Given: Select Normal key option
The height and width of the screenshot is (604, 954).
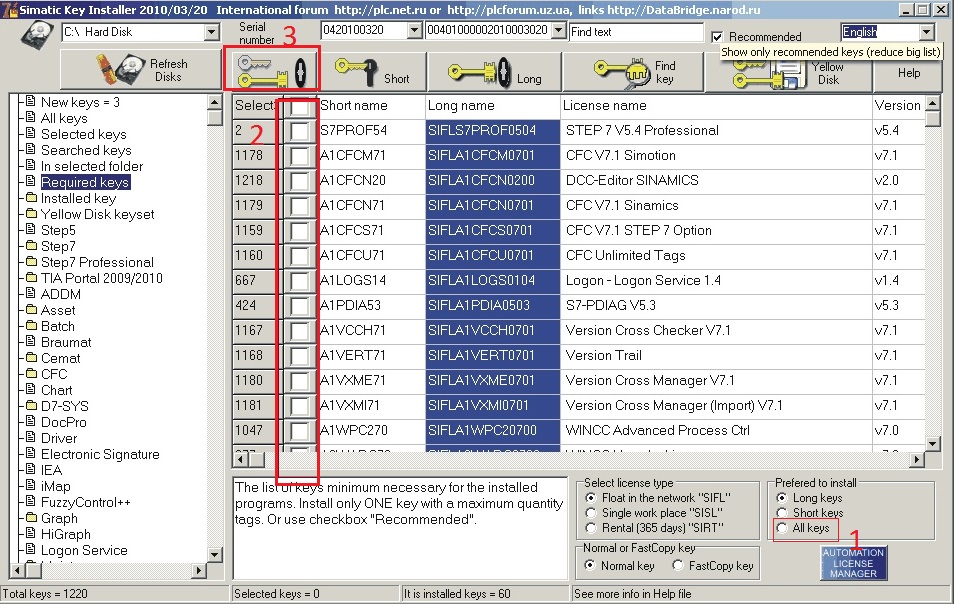Looking at the screenshot, I should point(589,566).
